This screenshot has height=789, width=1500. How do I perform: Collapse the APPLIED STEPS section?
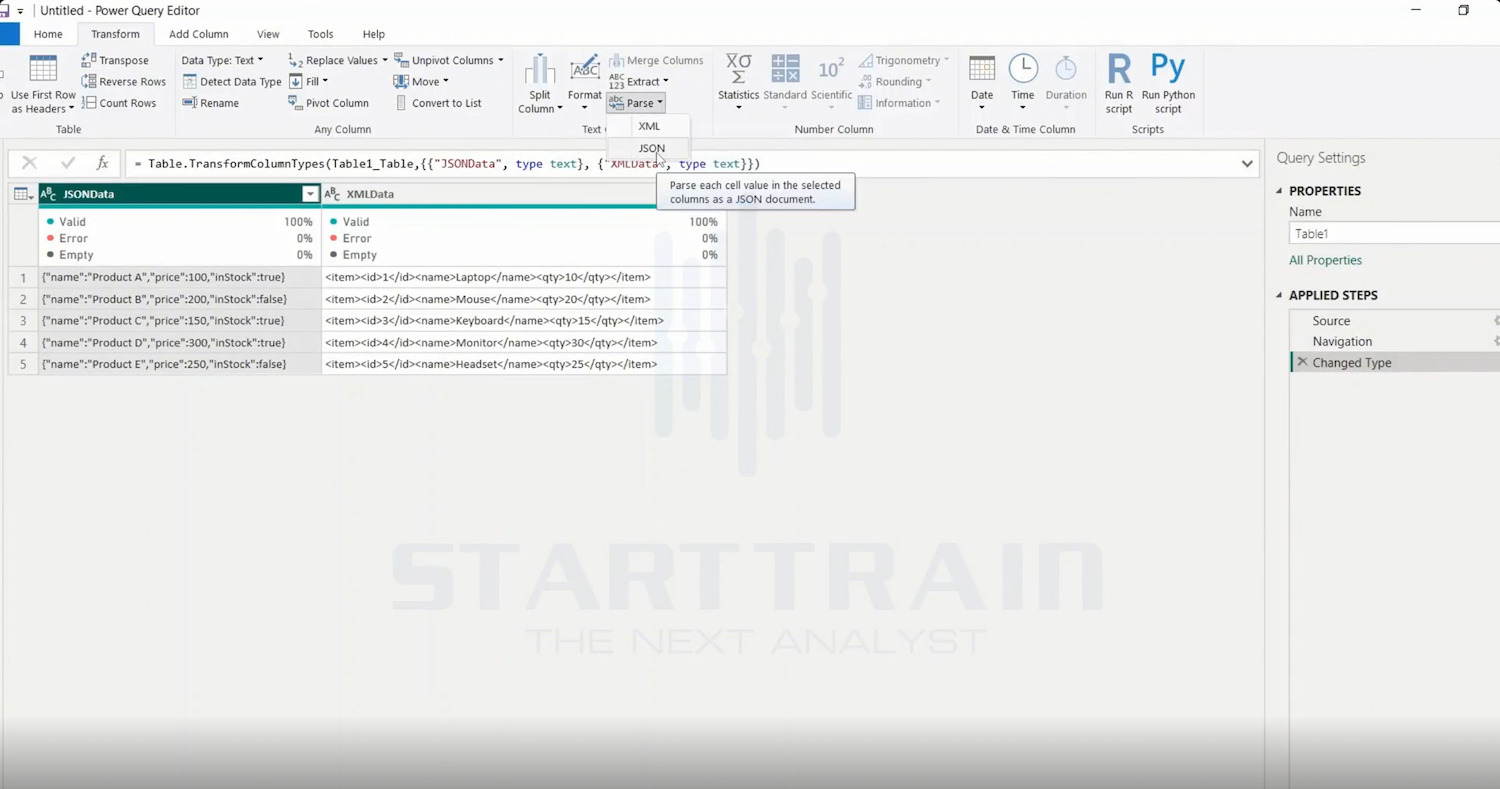[1279, 295]
